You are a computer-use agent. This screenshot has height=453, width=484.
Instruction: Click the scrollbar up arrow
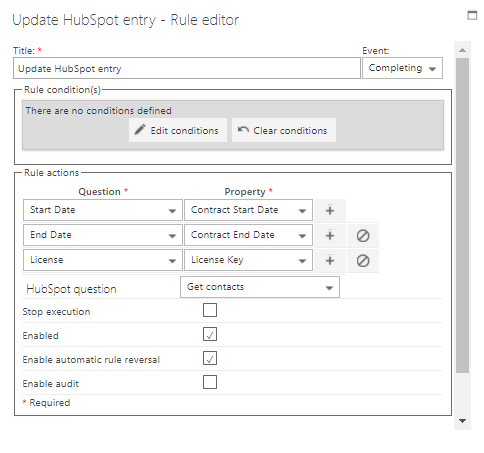pos(462,50)
